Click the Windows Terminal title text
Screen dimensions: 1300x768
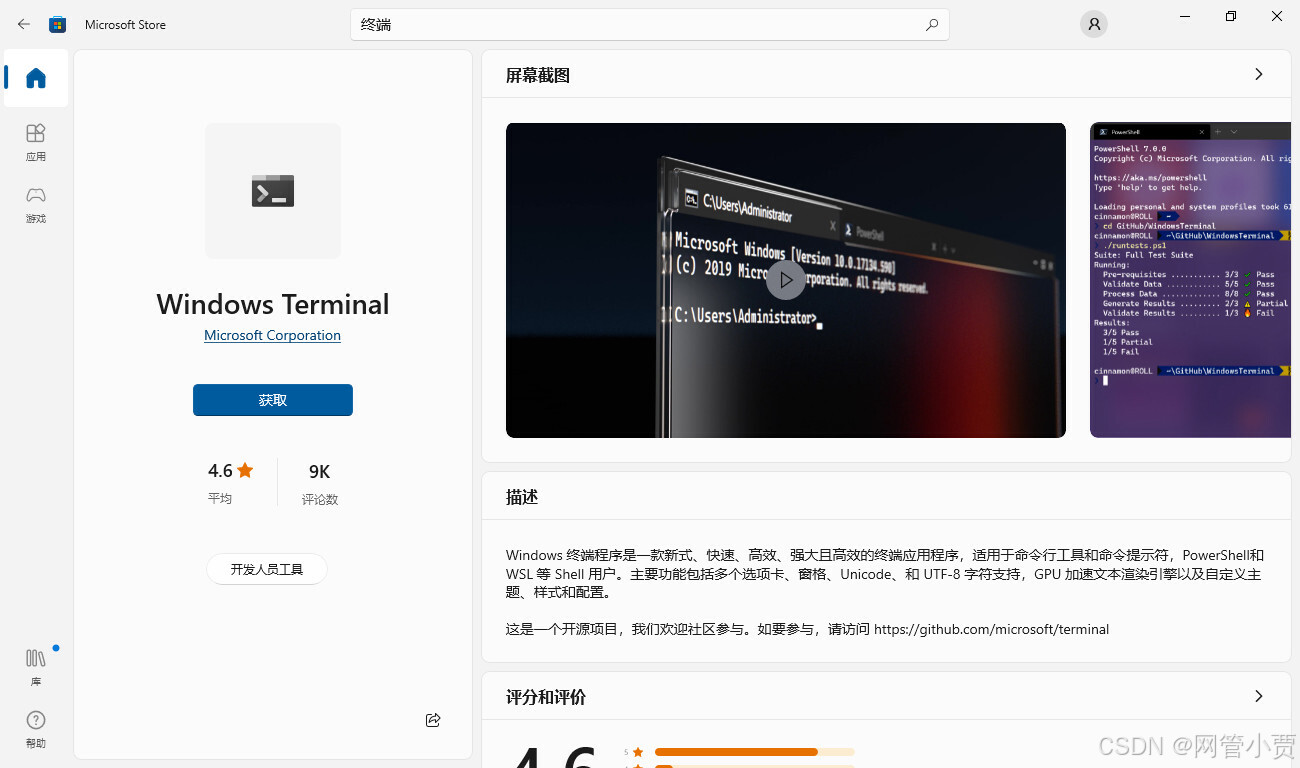pyautogui.click(x=273, y=304)
